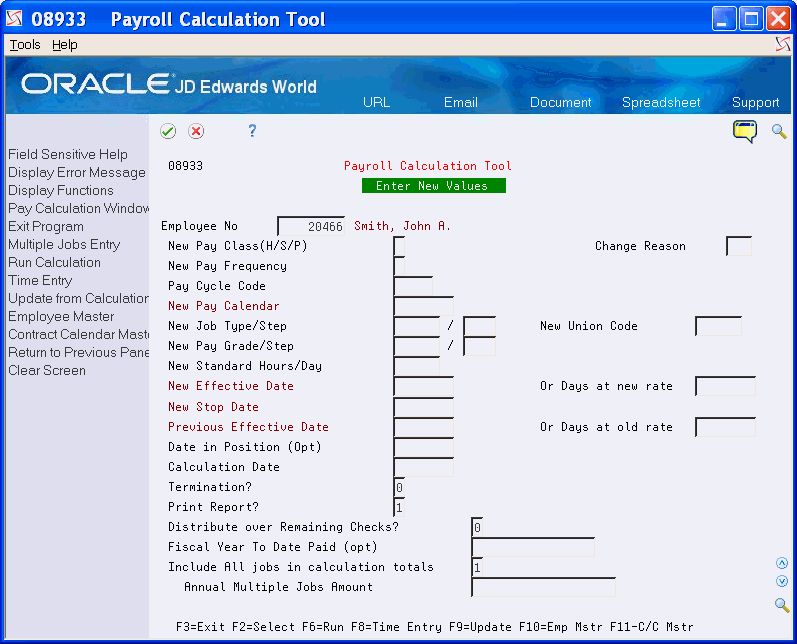Click the scroll up arrow icon

click(x=782, y=563)
